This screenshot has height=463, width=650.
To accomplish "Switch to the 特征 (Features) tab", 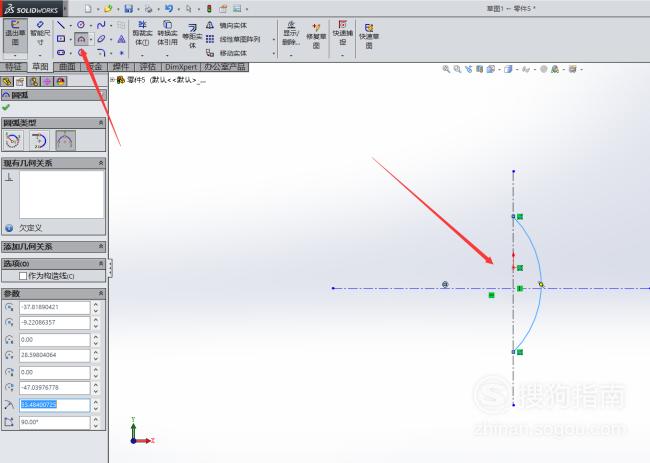I will 13,67.
